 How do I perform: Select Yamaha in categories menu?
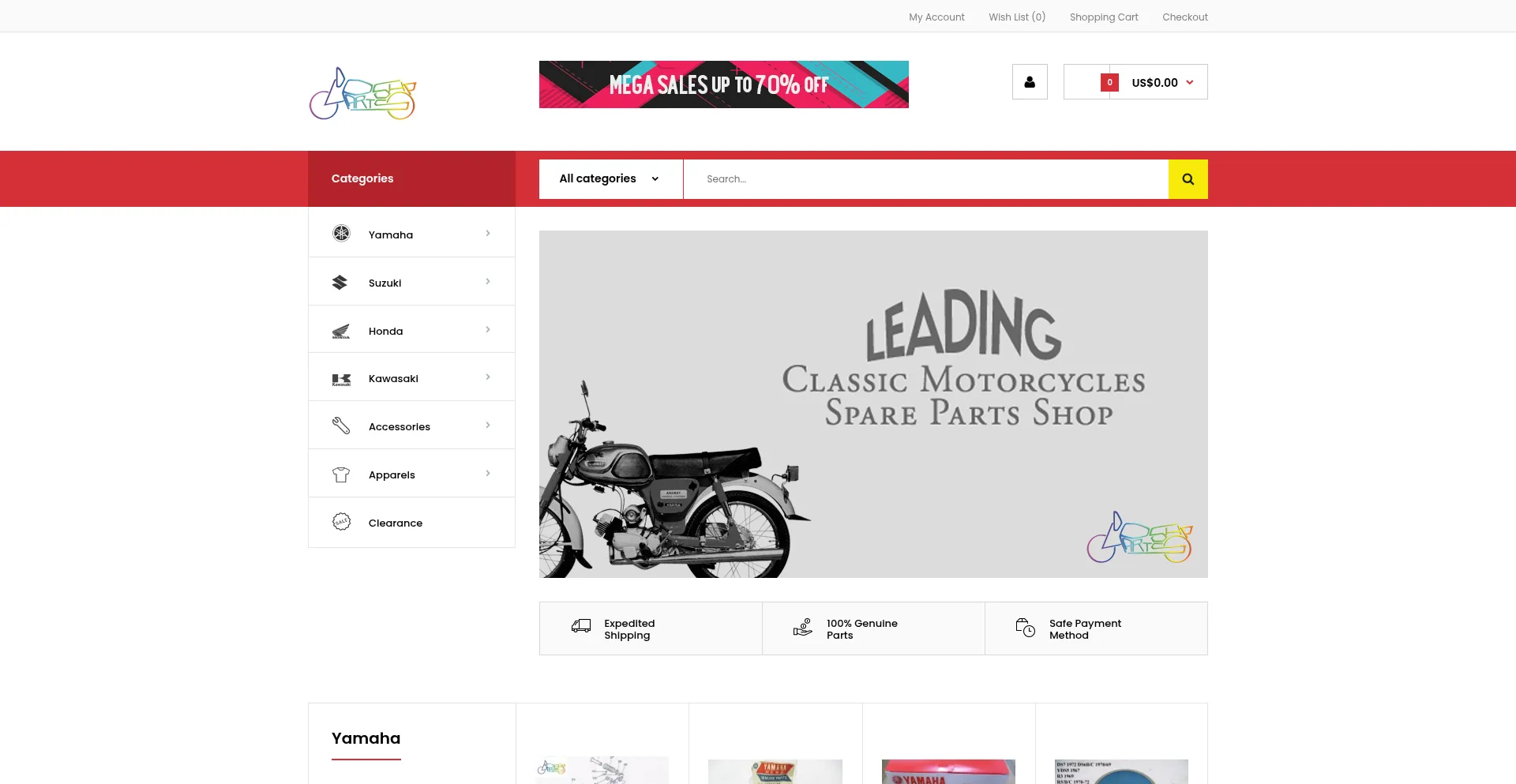391,234
